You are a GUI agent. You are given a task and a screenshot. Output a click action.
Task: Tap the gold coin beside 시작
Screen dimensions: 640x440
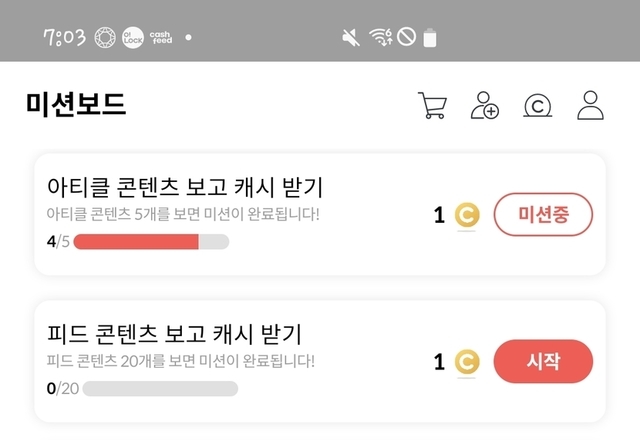[467, 362]
